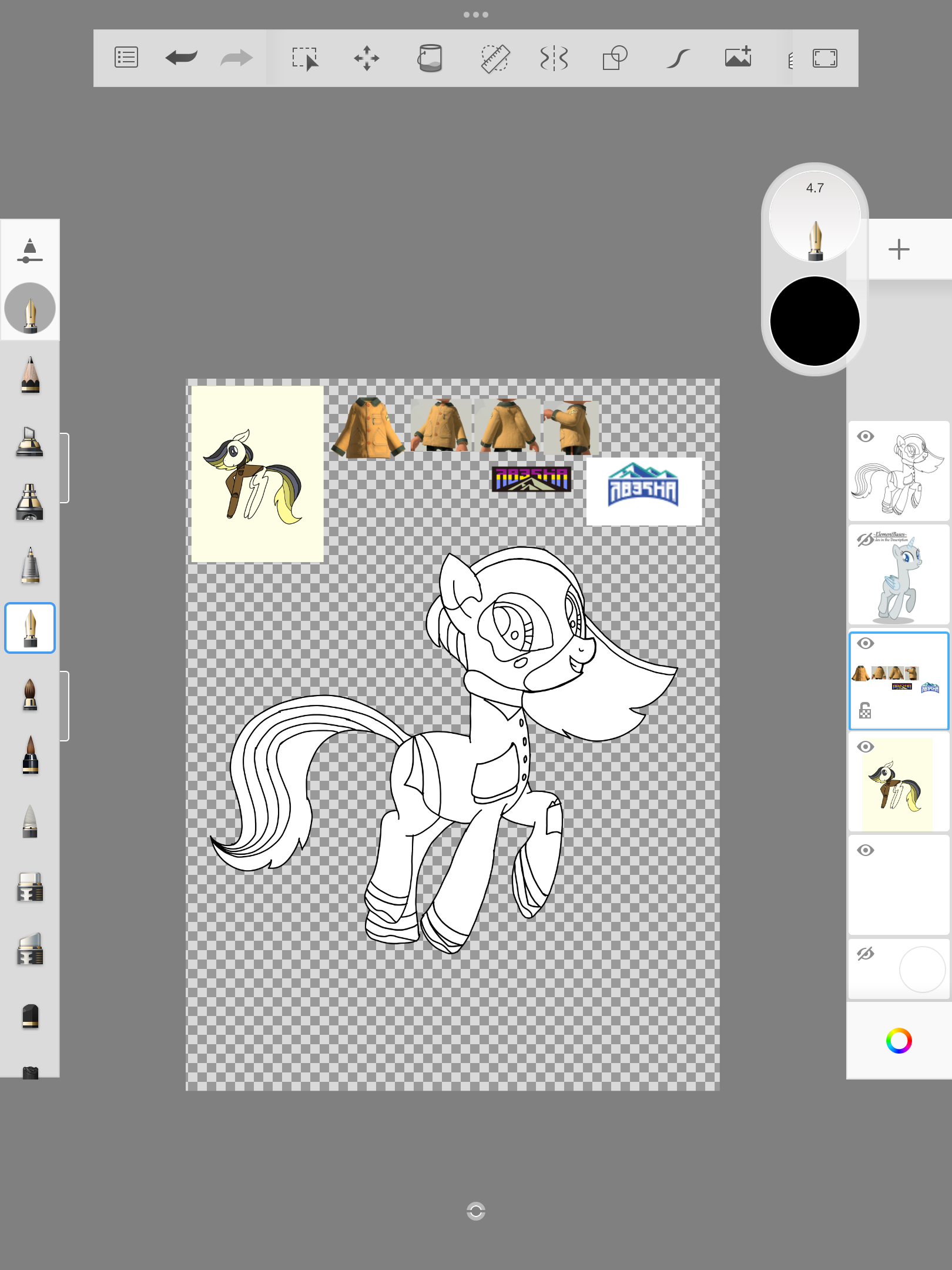Turn on Predictive Stroke curve tool
952x1270 pixels.
[x=678, y=58]
